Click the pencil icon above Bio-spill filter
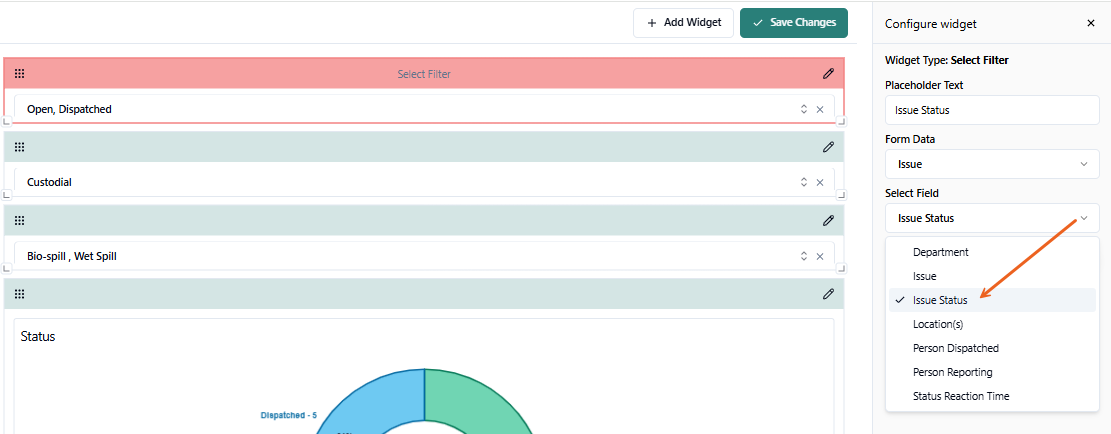Image resolution: width=1111 pixels, height=434 pixels. pos(828,221)
